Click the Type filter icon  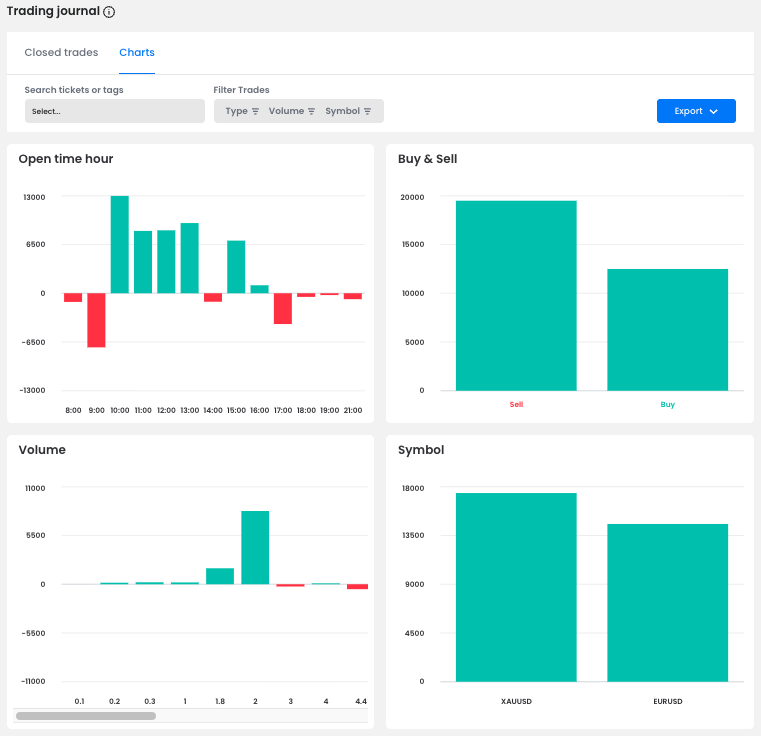tap(255, 112)
